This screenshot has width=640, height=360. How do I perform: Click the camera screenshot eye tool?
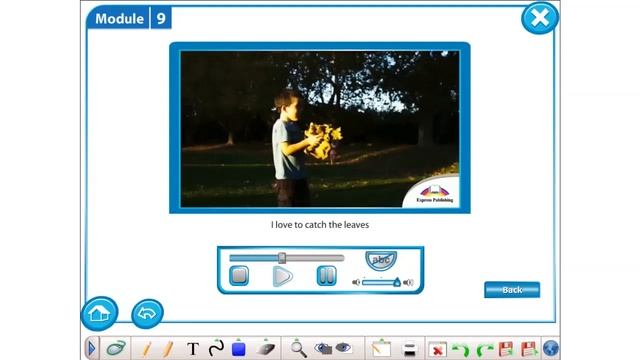point(323,349)
